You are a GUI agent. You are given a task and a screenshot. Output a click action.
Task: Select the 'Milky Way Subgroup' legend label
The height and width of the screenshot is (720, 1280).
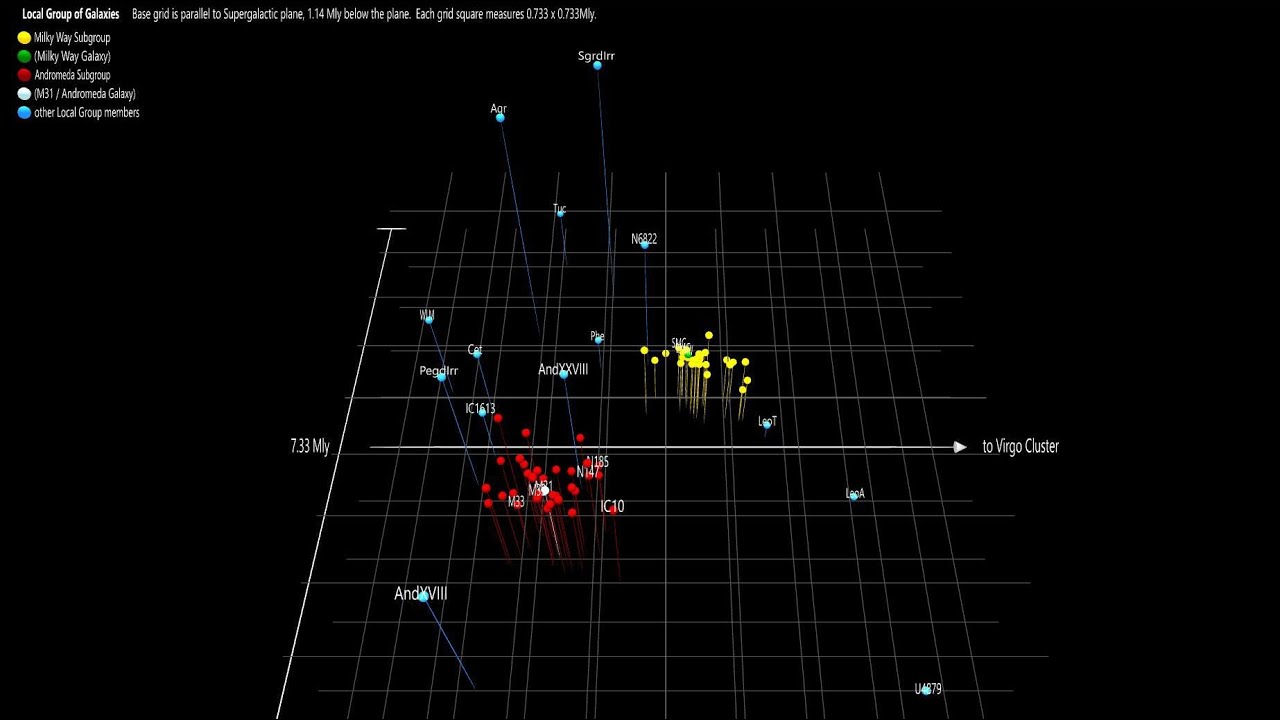(x=72, y=37)
